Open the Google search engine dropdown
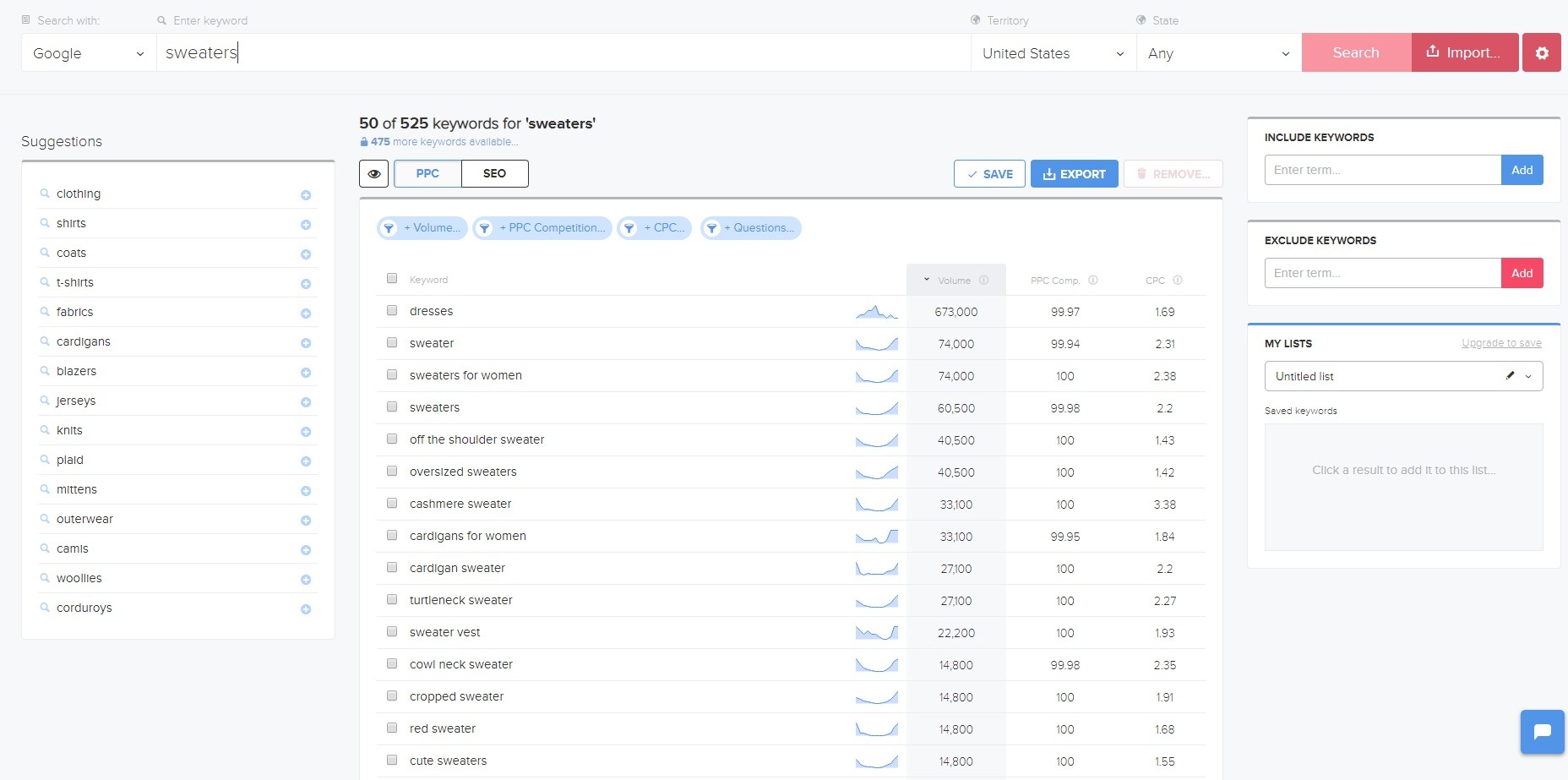 coord(89,52)
